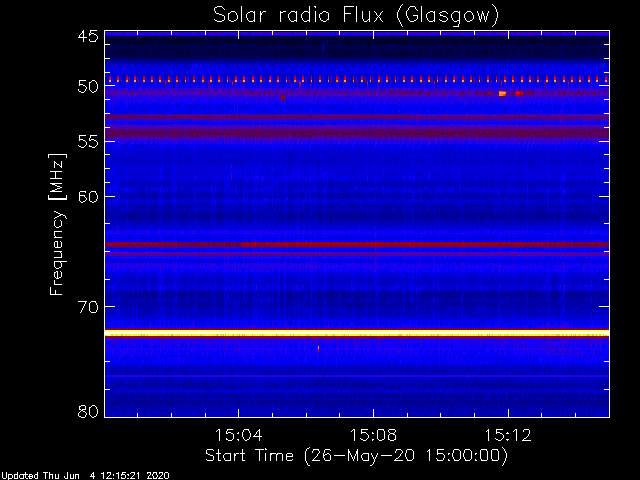Viewport: 640px width, 480px height.
Task: Click the 15:08 time tick label
Action: click(373, 435)
